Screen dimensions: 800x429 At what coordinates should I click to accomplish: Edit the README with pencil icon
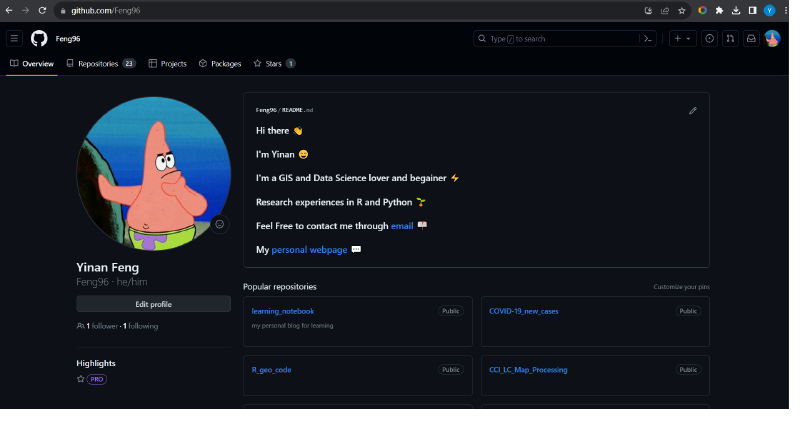pos(692,111)
